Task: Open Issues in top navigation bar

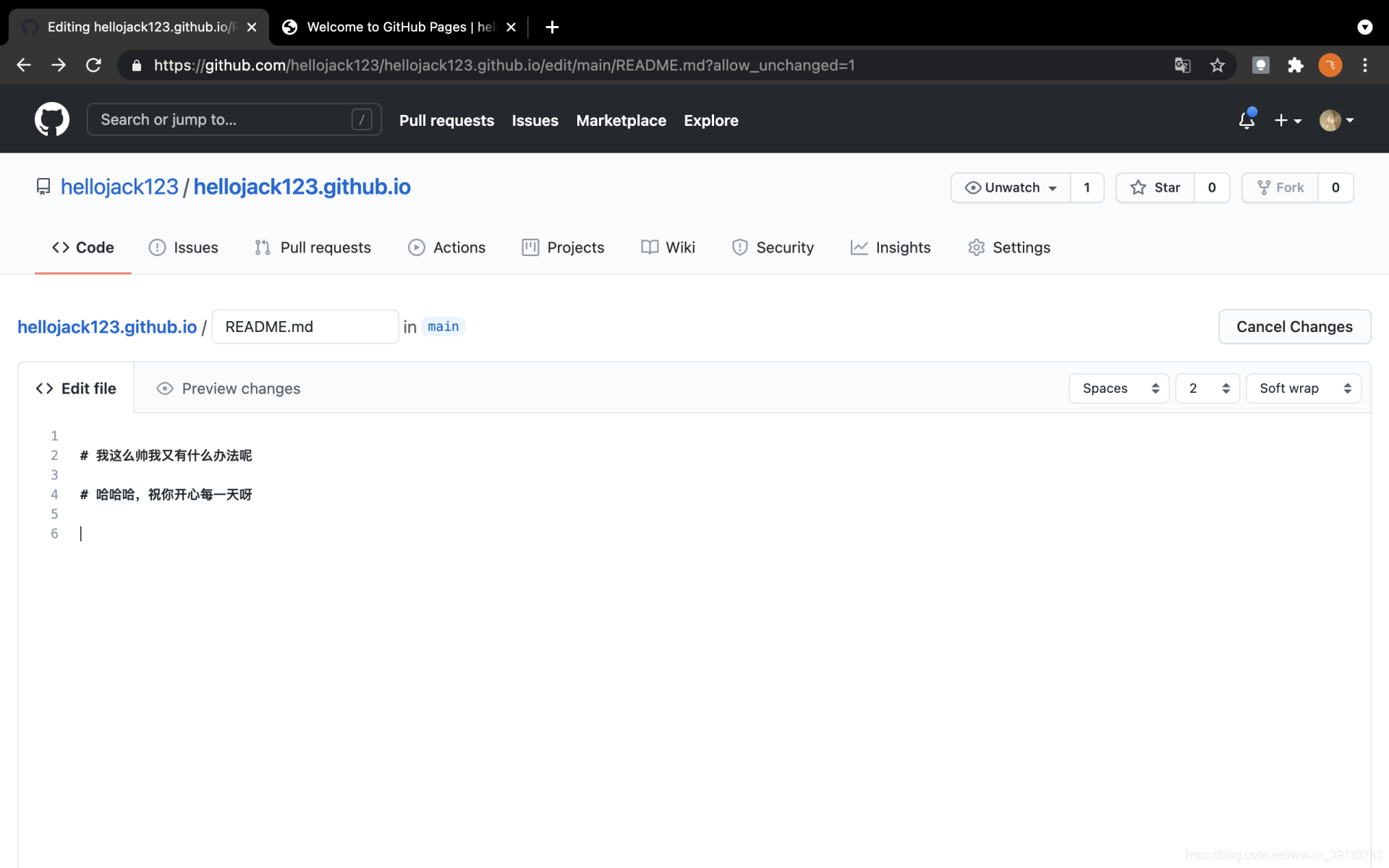Action: 535,120
